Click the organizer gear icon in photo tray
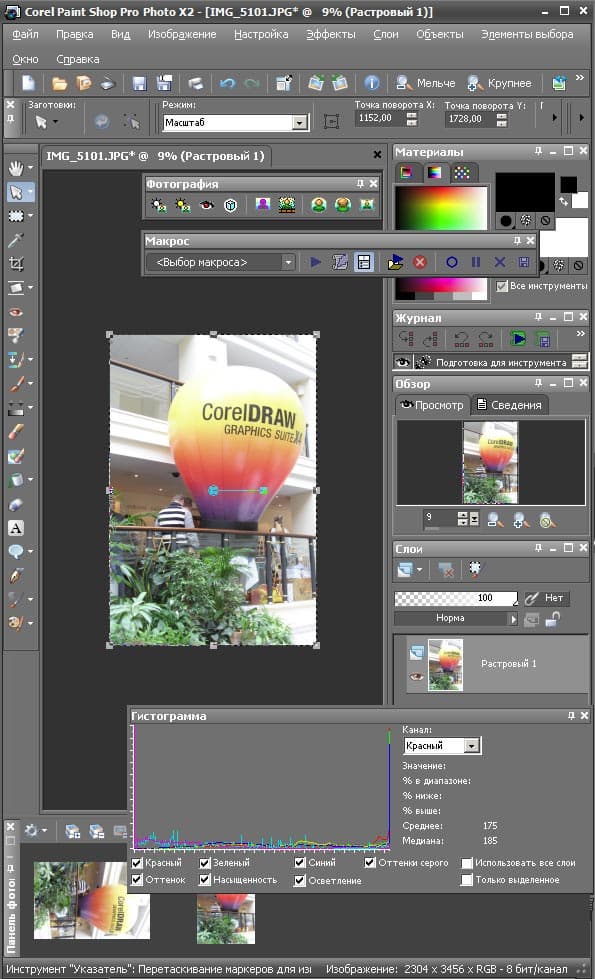The width and height of the screenshot is (595, 979). click(31, 830)
